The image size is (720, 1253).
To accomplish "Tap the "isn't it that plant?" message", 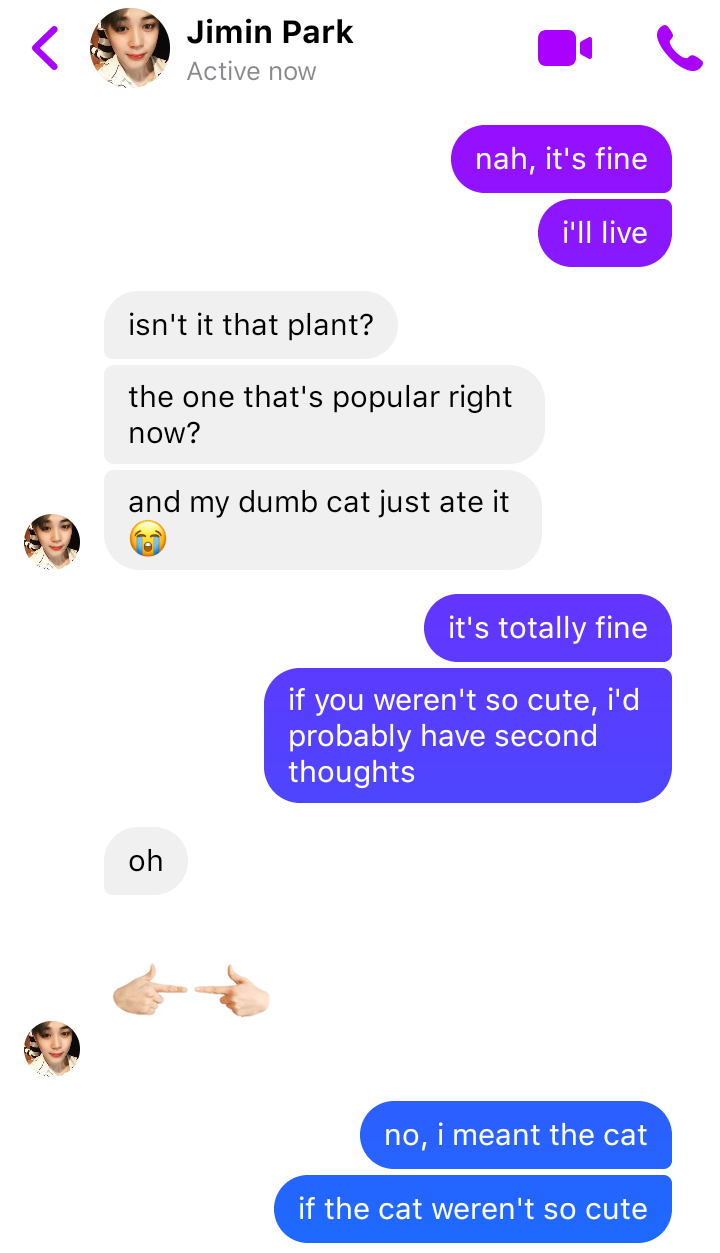I will click(251, 325).
